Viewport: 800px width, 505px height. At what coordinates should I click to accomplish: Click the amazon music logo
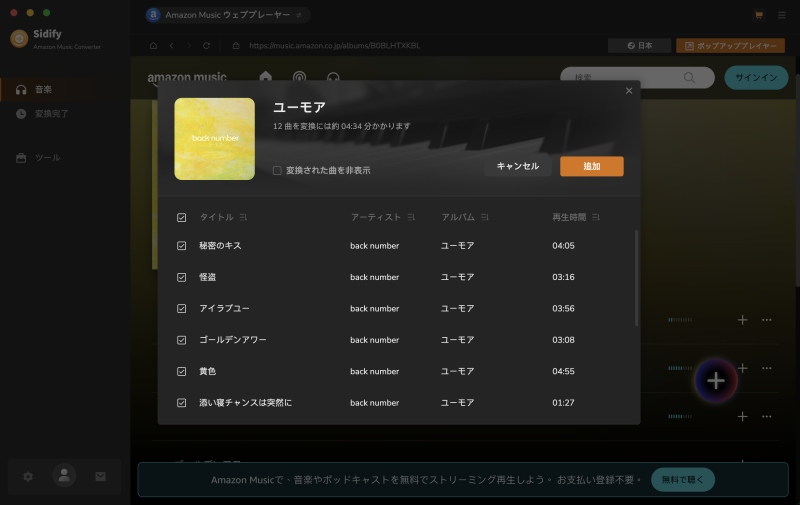point(187,78)
